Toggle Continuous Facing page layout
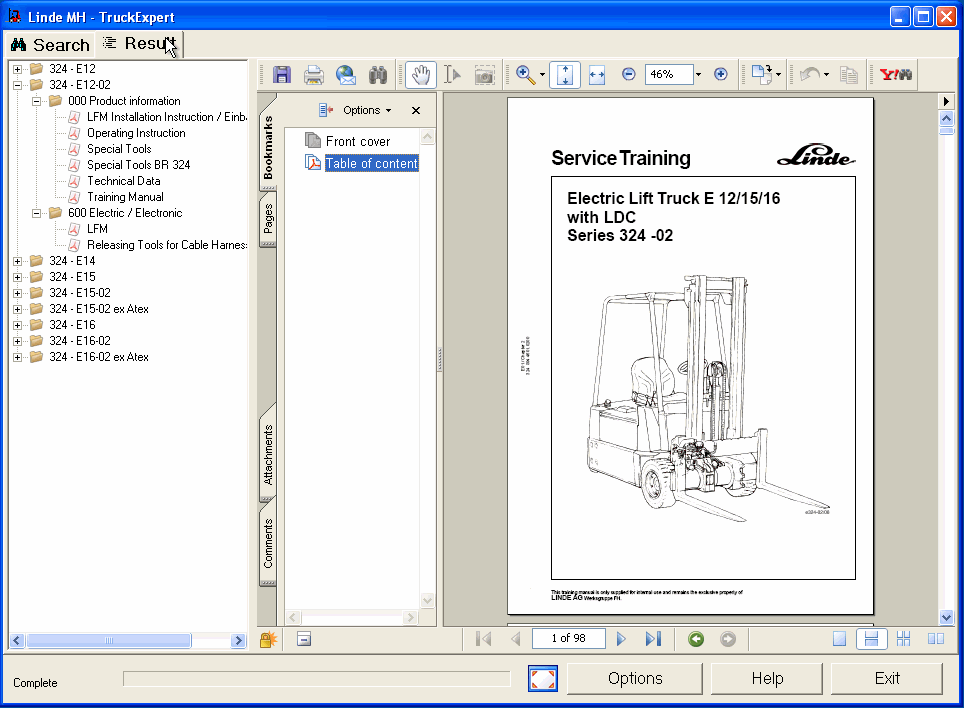The height and width of the screenshot is (708, 964). pyautogui.click(x=903, y=639)
